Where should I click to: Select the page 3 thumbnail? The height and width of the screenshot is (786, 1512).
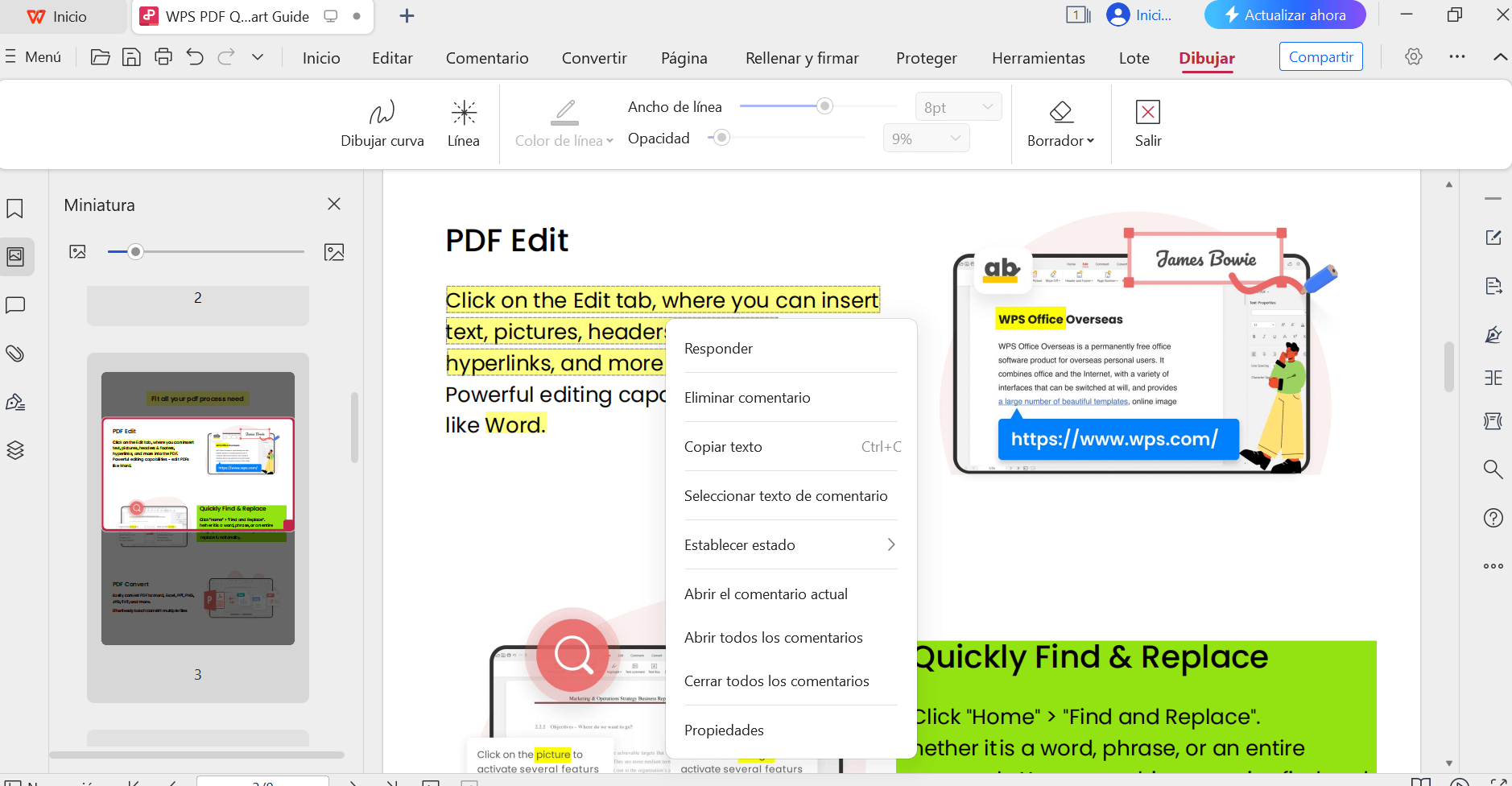(x=198, y=507)
